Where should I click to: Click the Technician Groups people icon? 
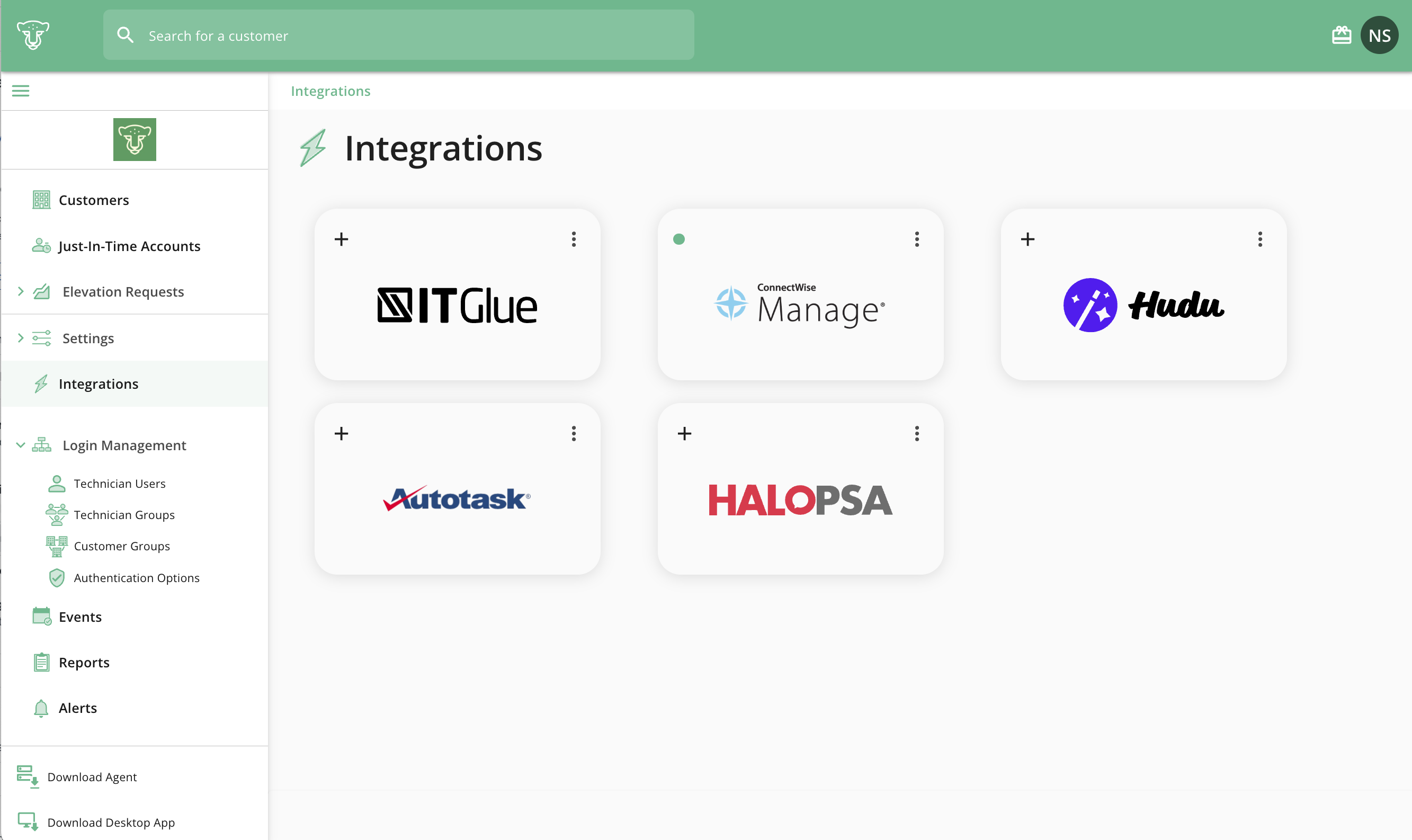click(57, 514)
